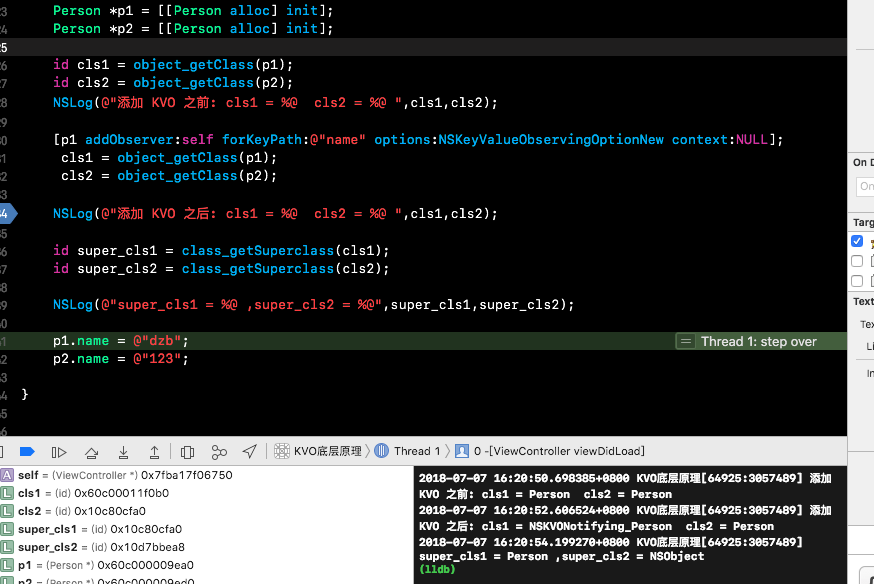Click the (lldb) console prompt

point(437,569)
